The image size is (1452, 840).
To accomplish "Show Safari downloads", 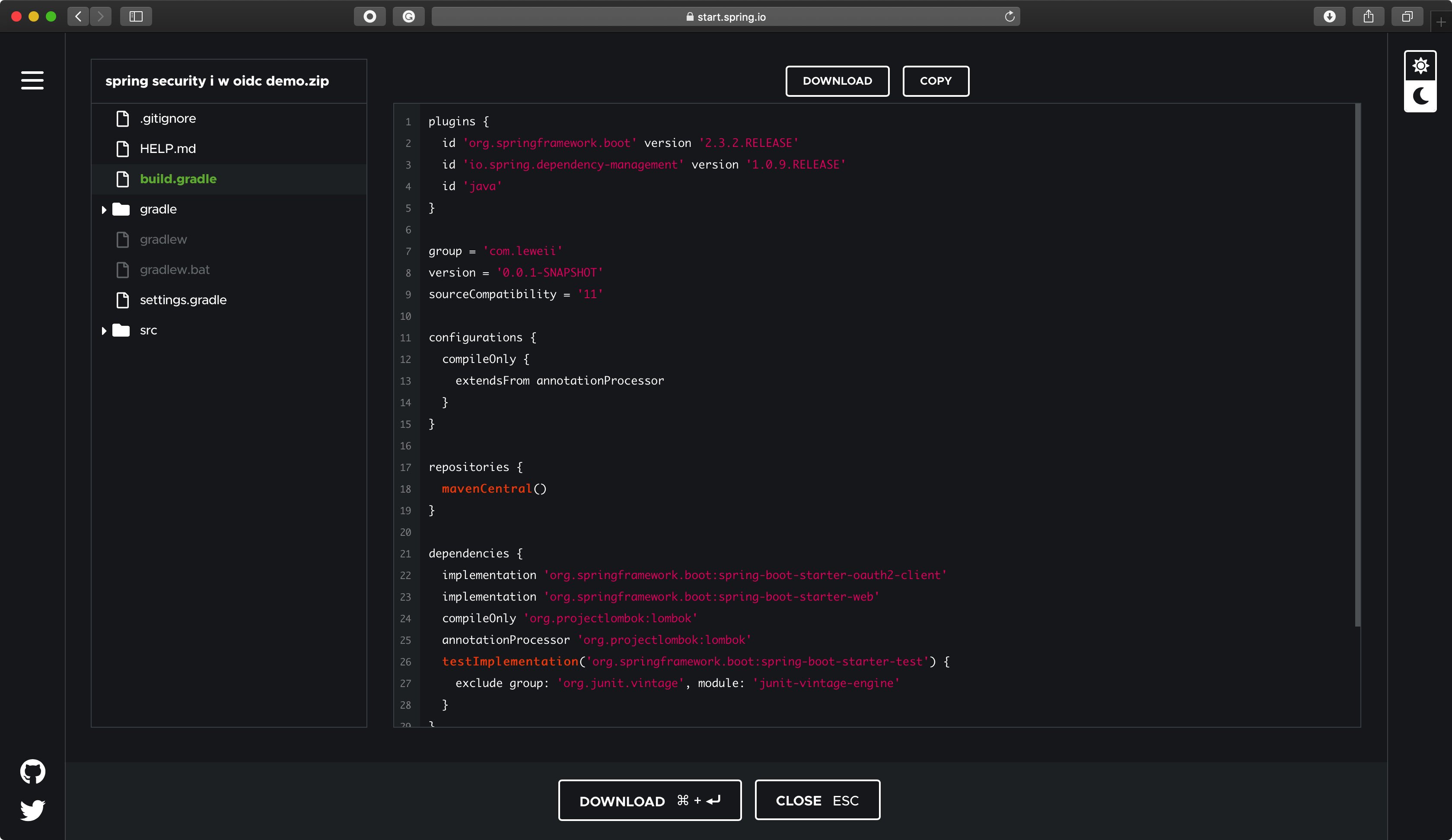I will 1329,16.
